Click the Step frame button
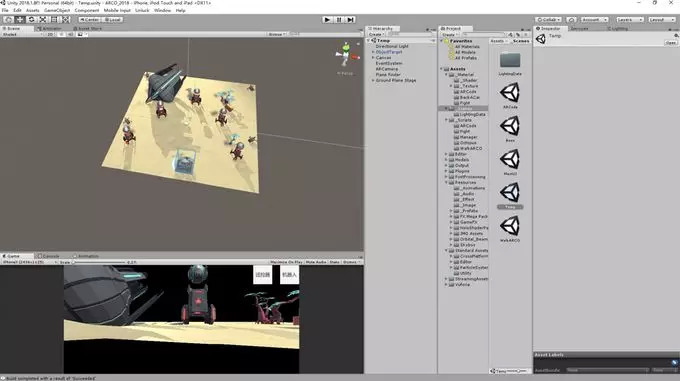This screenshot has height=381, width=680. click(x=350, y=20)
